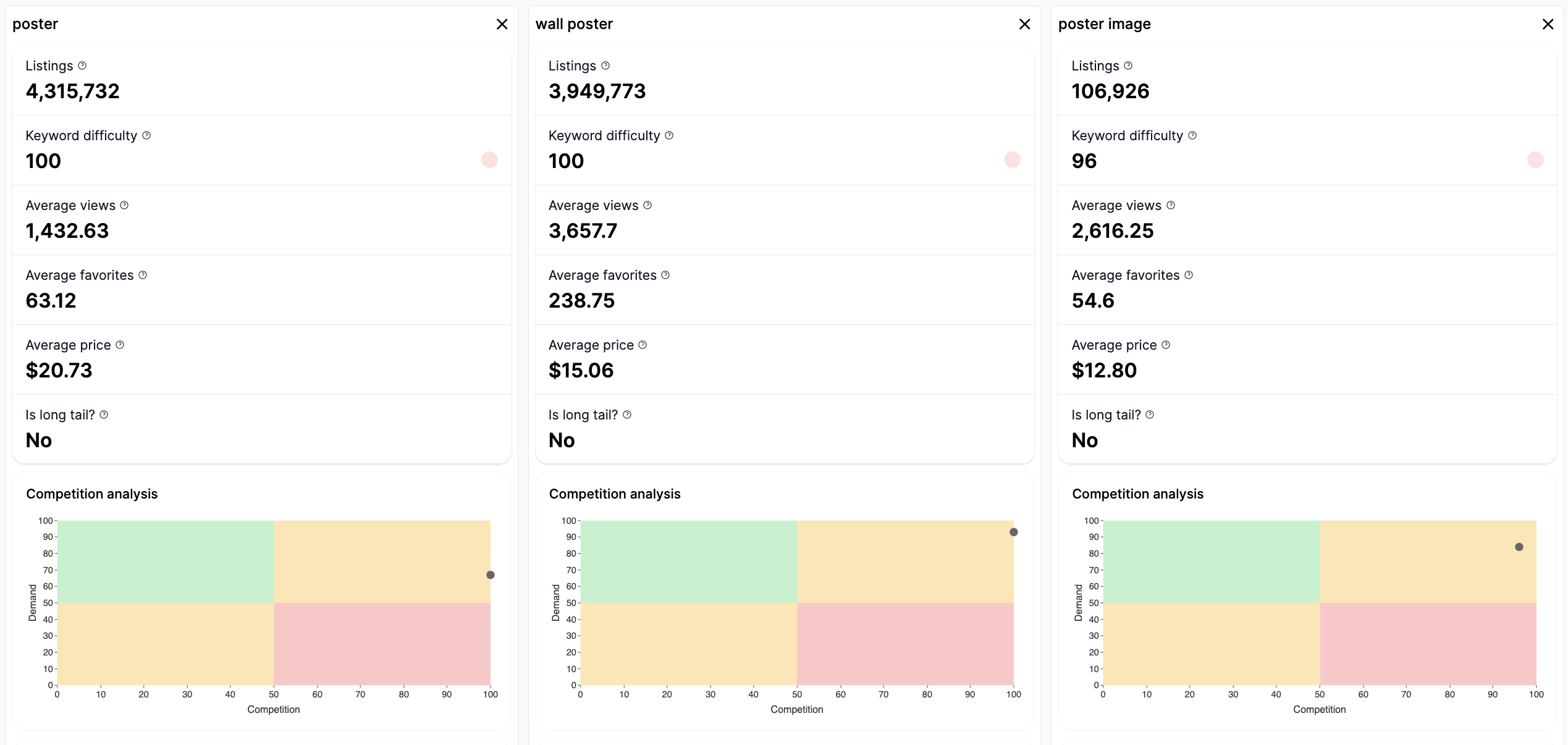Open Keyword difficulty help icon in wall poster panel
This screenshot has width=1568, height=745.
point(669,135)
